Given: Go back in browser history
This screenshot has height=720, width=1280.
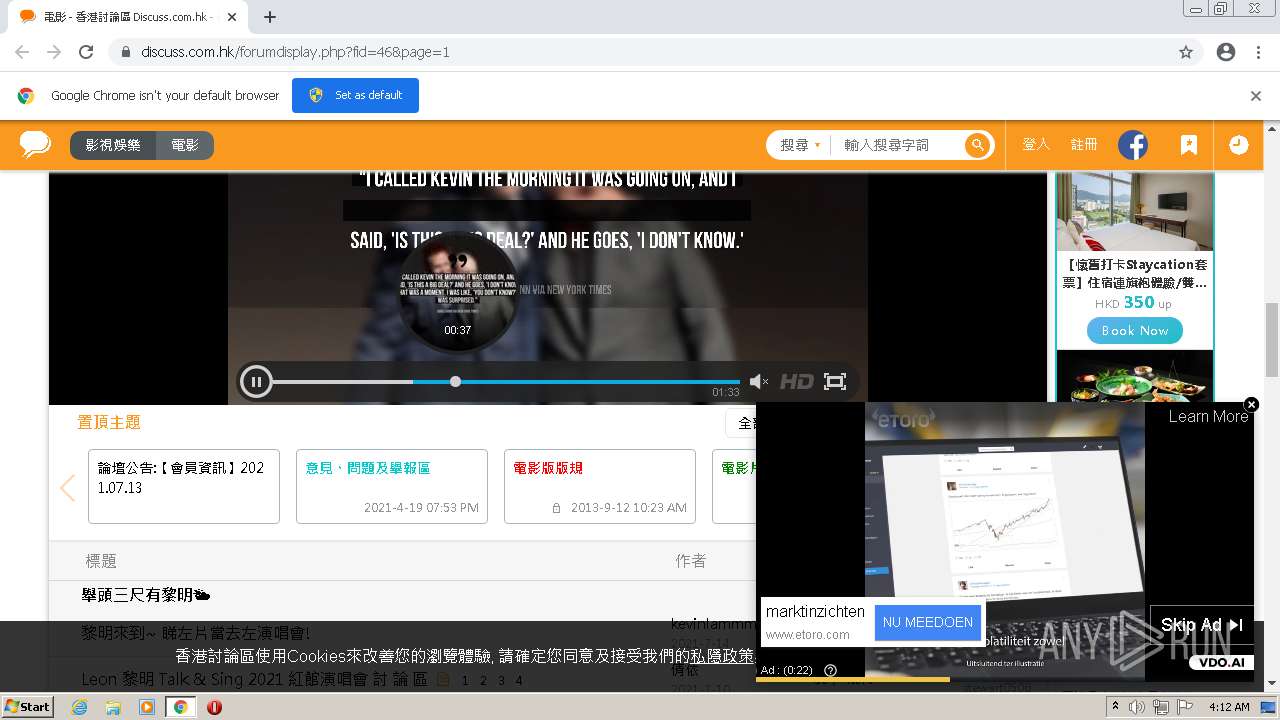Looking at the screenshot, I should (22, 52).
